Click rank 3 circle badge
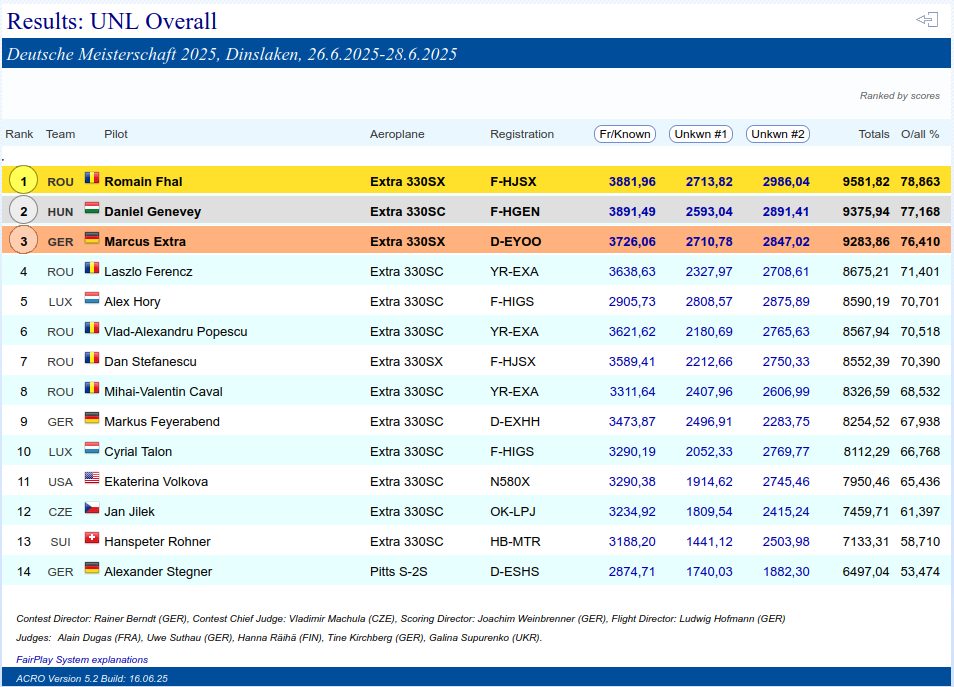Screen dimensions: 954x687 [x=24, y=242]
